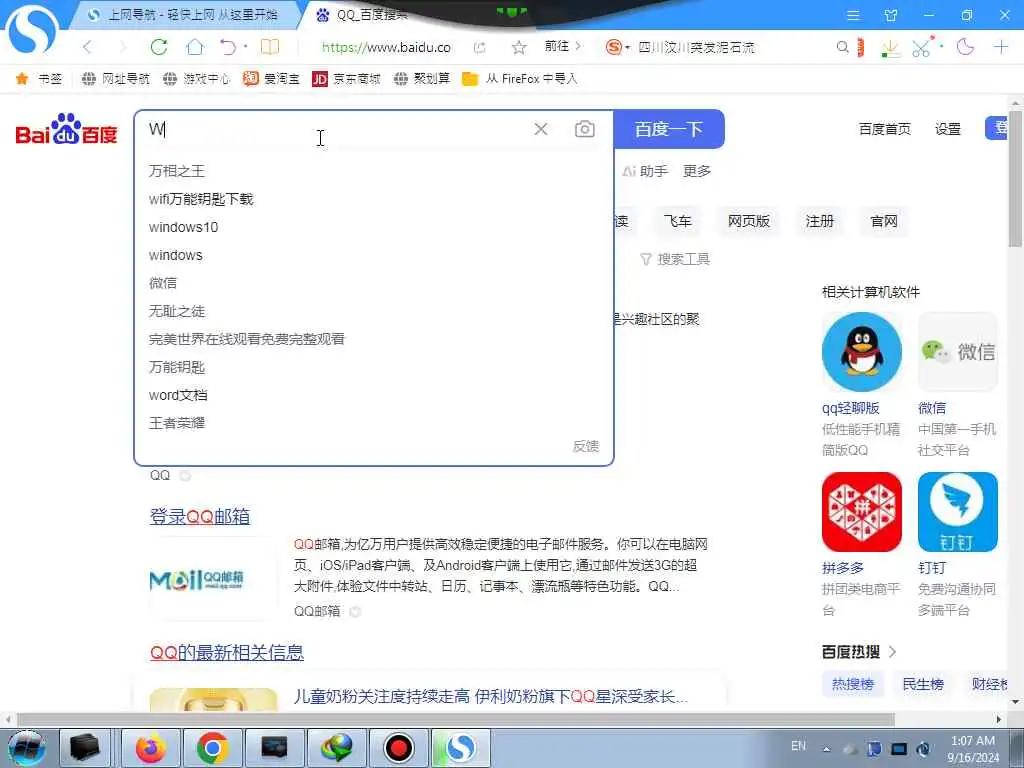Expand 百度热搜 with the chevron
This screenshot has width=1024, height=768.
pos(893,652)
